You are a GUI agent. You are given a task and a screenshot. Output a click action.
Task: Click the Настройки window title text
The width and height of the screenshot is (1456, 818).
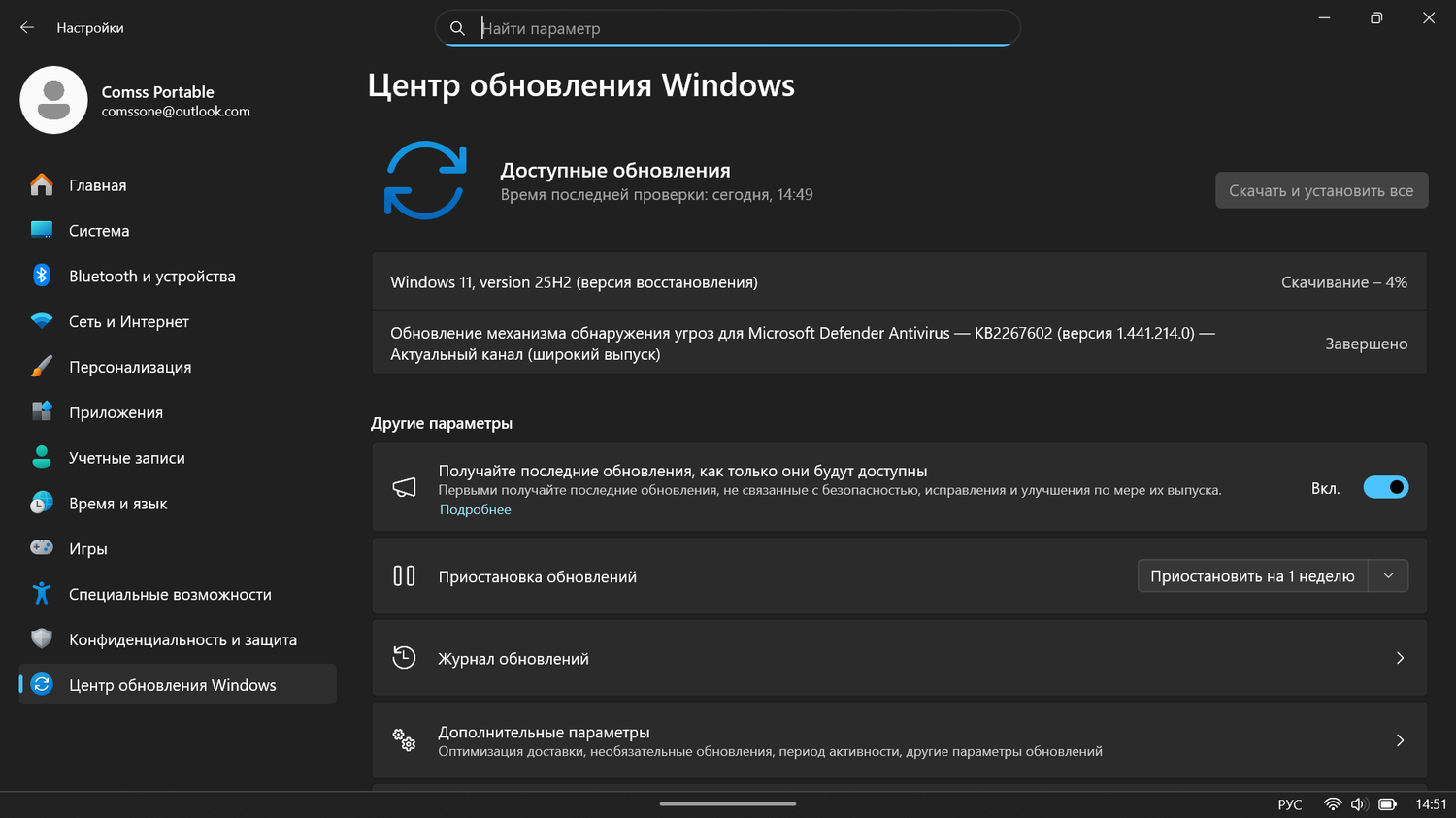tap(90, 28)
